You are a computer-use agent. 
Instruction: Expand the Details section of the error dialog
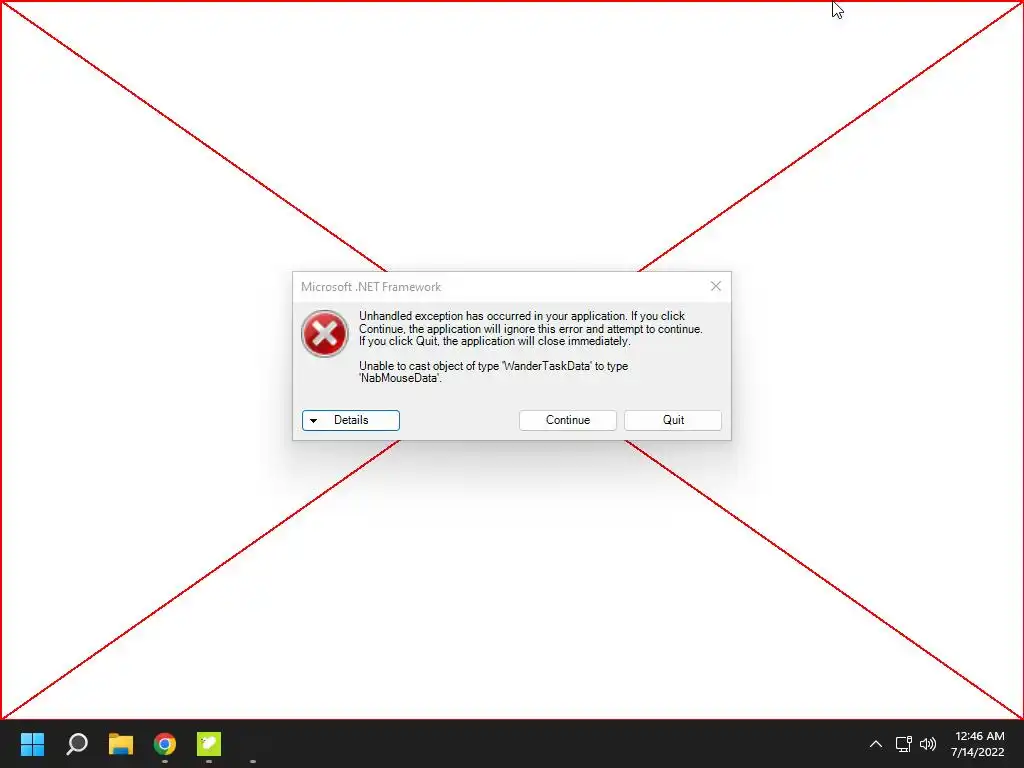(x=351, y=420)
